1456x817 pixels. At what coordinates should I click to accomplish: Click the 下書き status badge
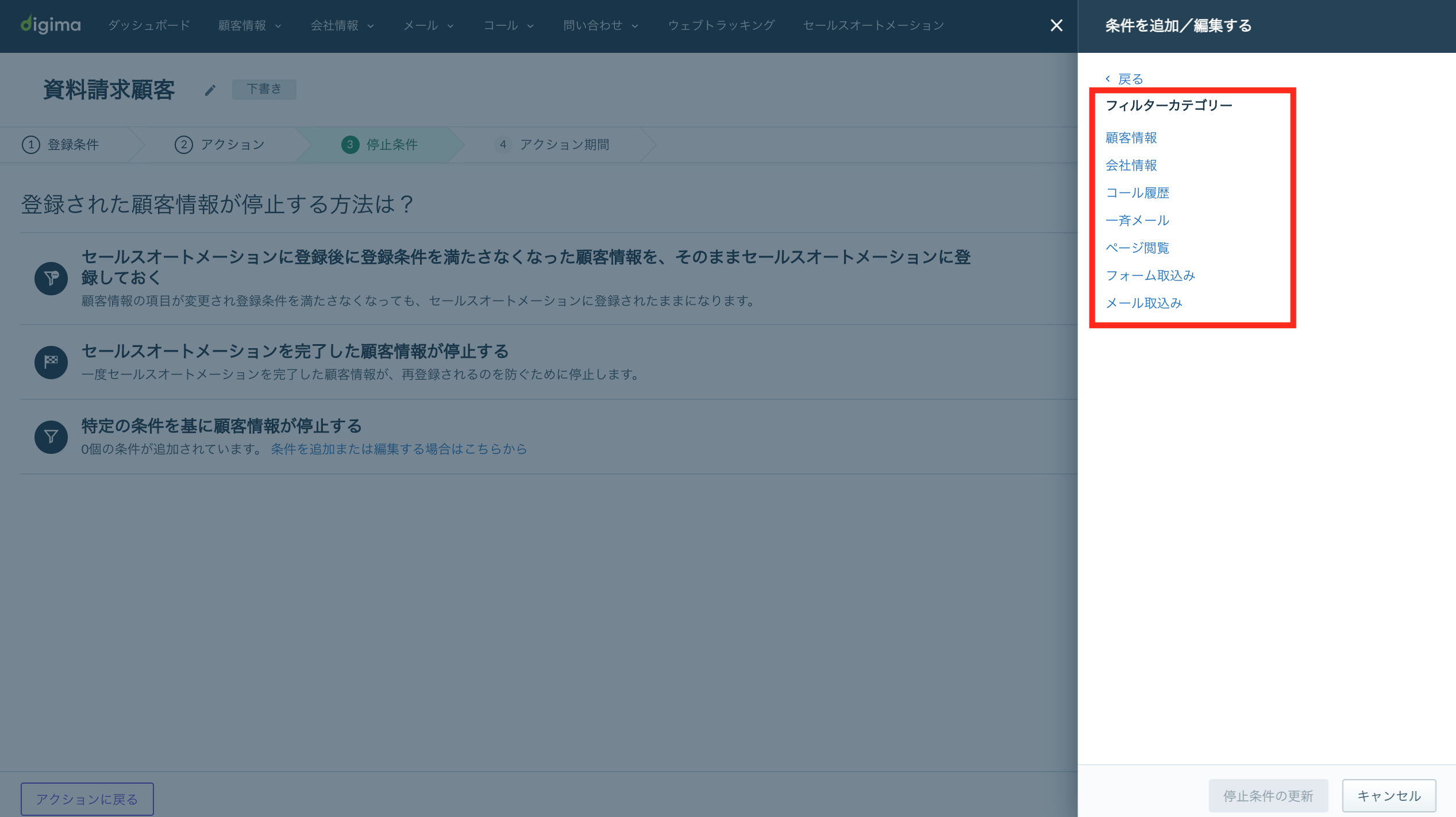click(x=264, y=89)
